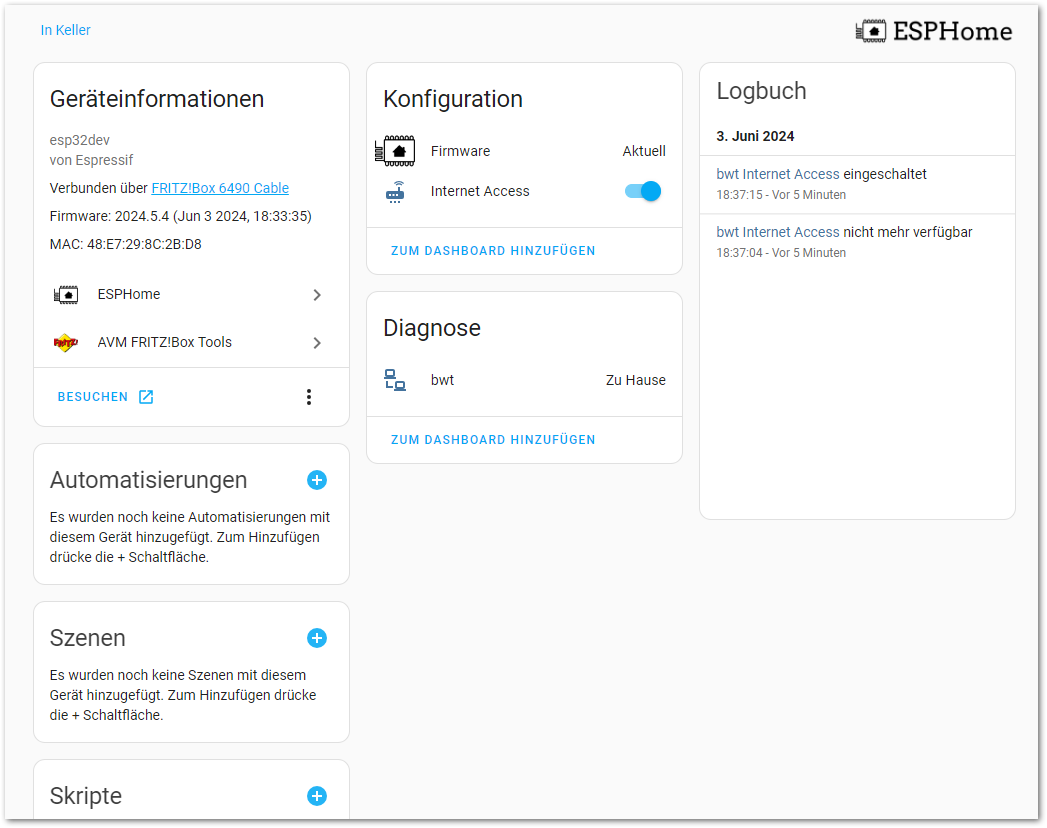Viewport: 1047px width, 828px height.
Task: Click the MAC address 48:E7:29:8C:2B:D8
Action: [x=126, y=244]
